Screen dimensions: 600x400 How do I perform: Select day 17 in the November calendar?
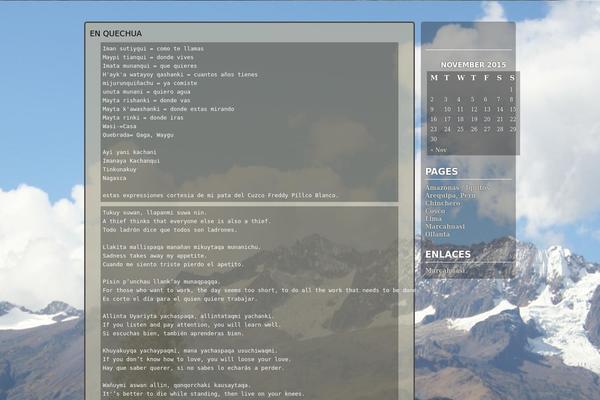[447, 119]
